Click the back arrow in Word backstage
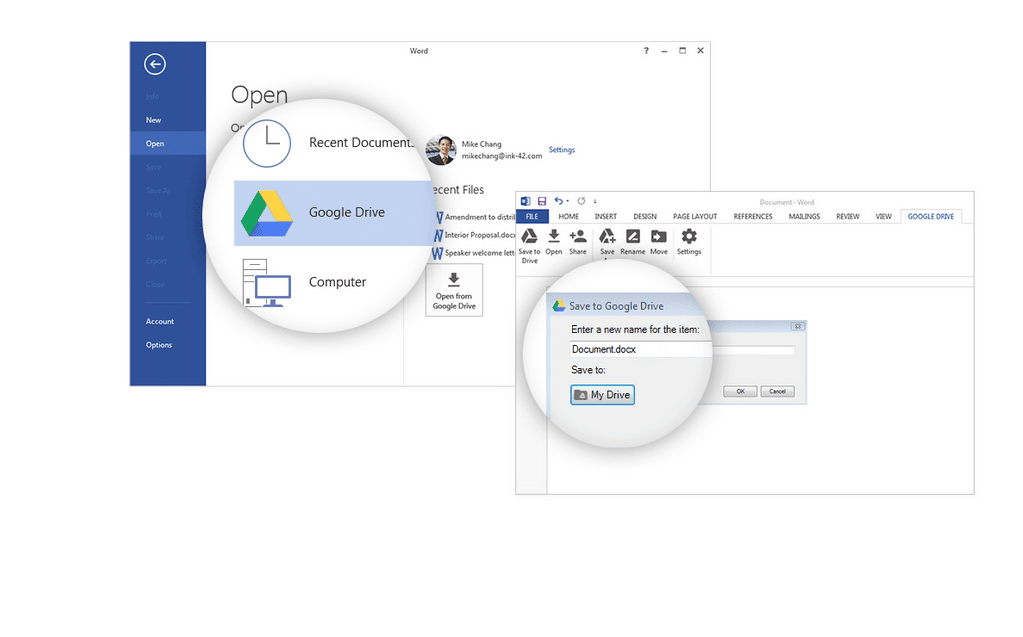The height and width of the screenshot is (637, 1023). point(154,65)
